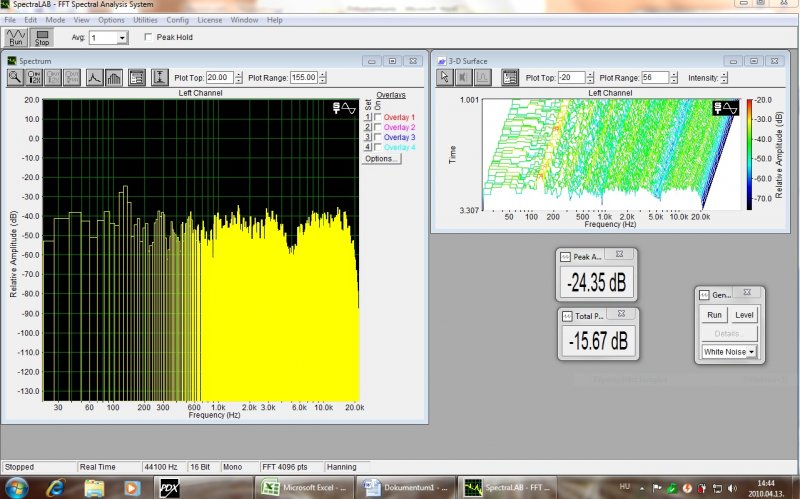Increase Spectrum Plot Top with up arrow
Screen dimensions: 800x499
[x=238, y=74]
